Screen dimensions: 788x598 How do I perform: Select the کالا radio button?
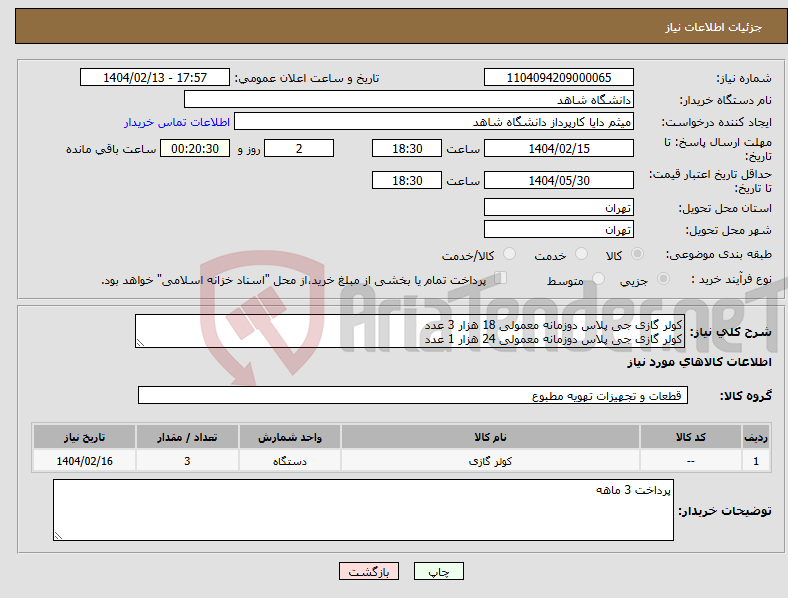(637, 254)
